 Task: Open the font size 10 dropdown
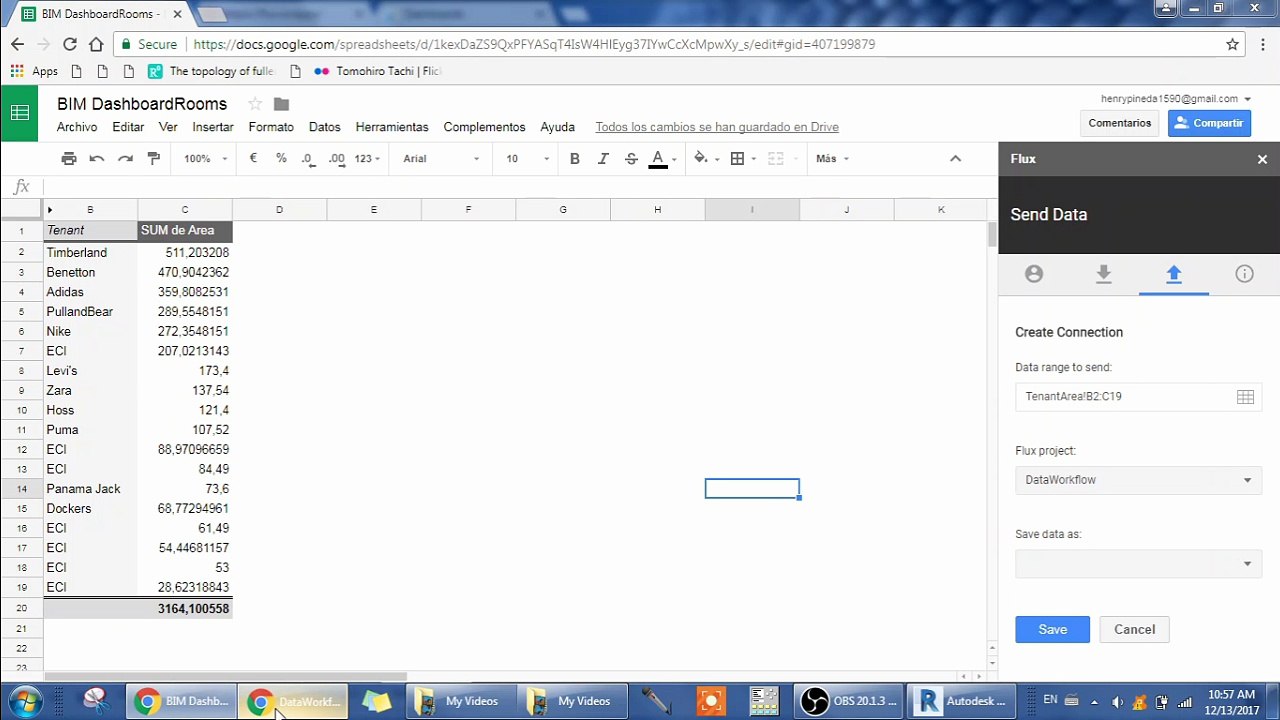[x=527, y=158]
